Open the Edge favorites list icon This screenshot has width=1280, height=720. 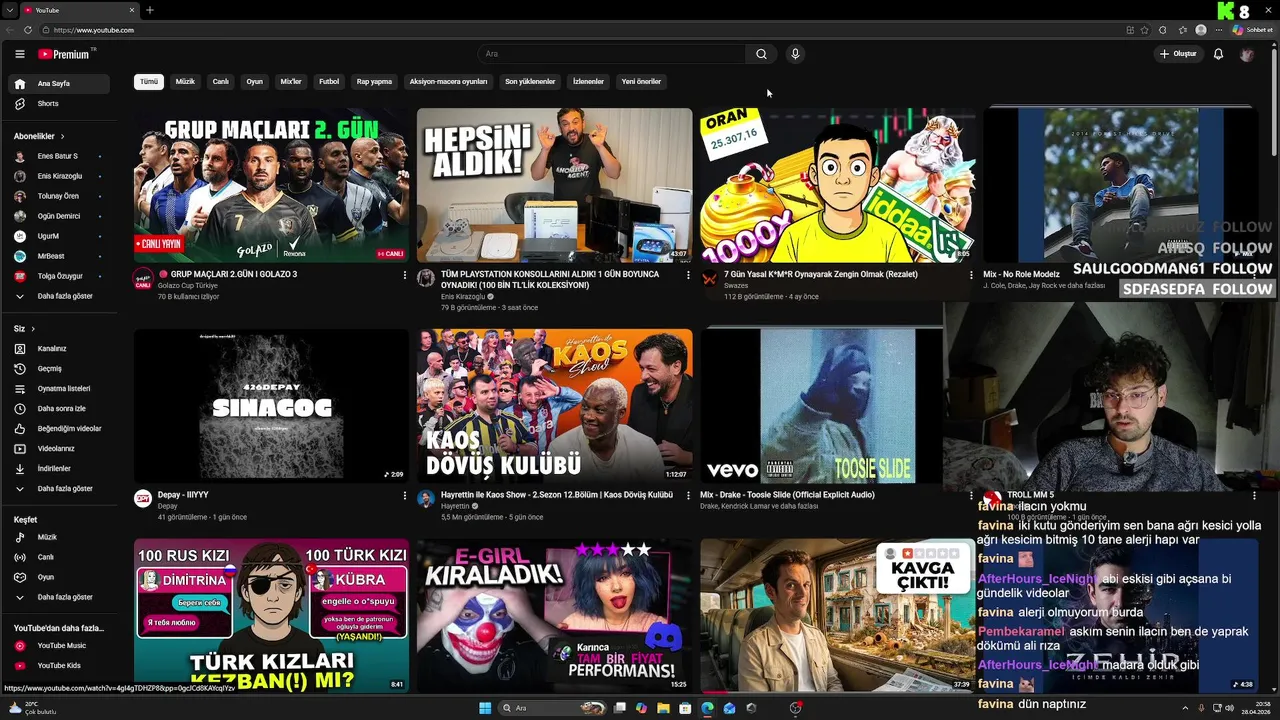point(1182,30)
